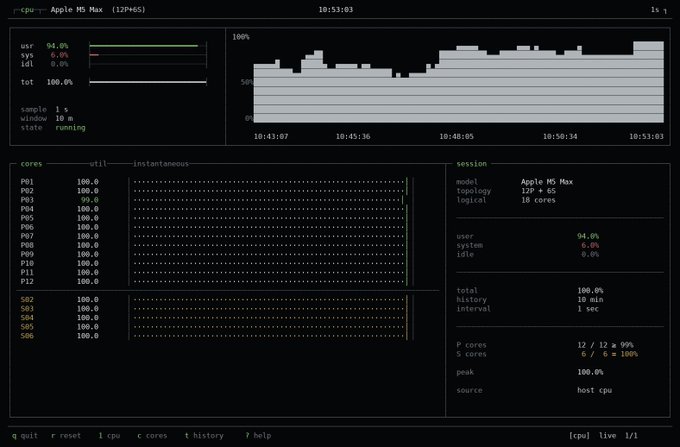This screenshot has width=680, height=447.
Task: Click the 1/1 page indicator
Action: tap(631, 435)
